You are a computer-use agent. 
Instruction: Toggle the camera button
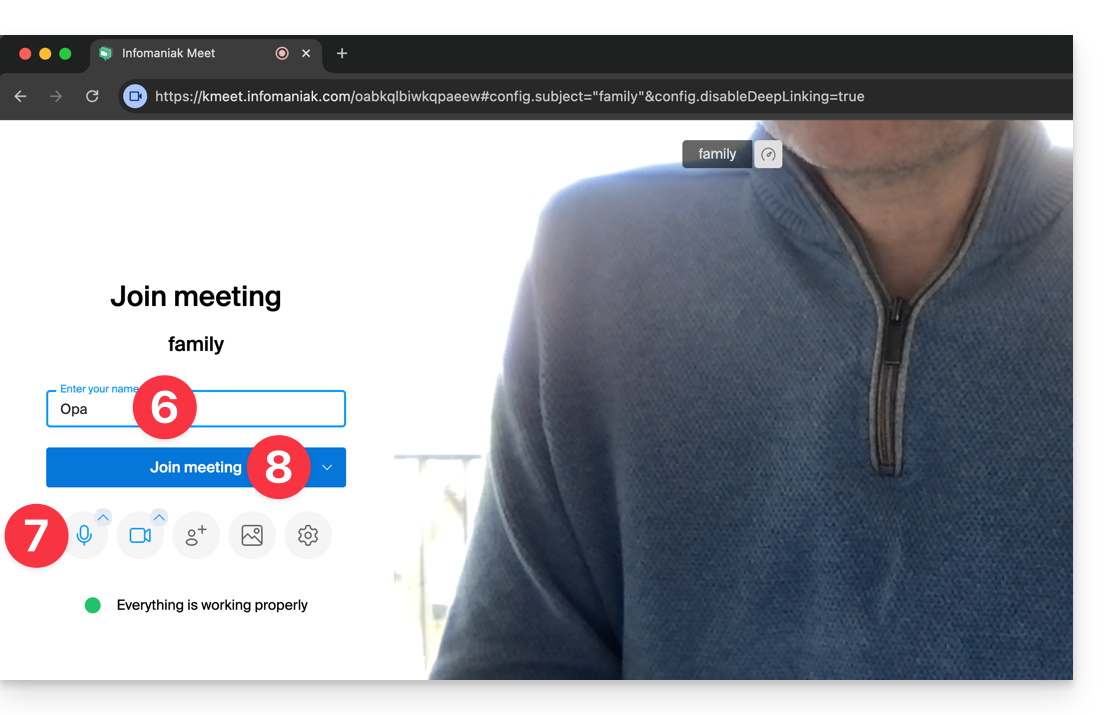(x=140, y=536)
